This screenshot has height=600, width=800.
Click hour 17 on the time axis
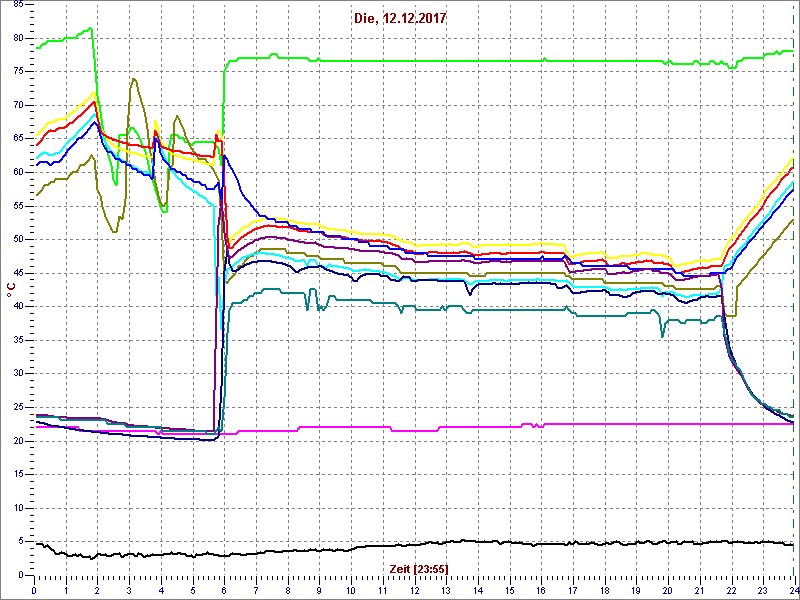click(572, 589)
